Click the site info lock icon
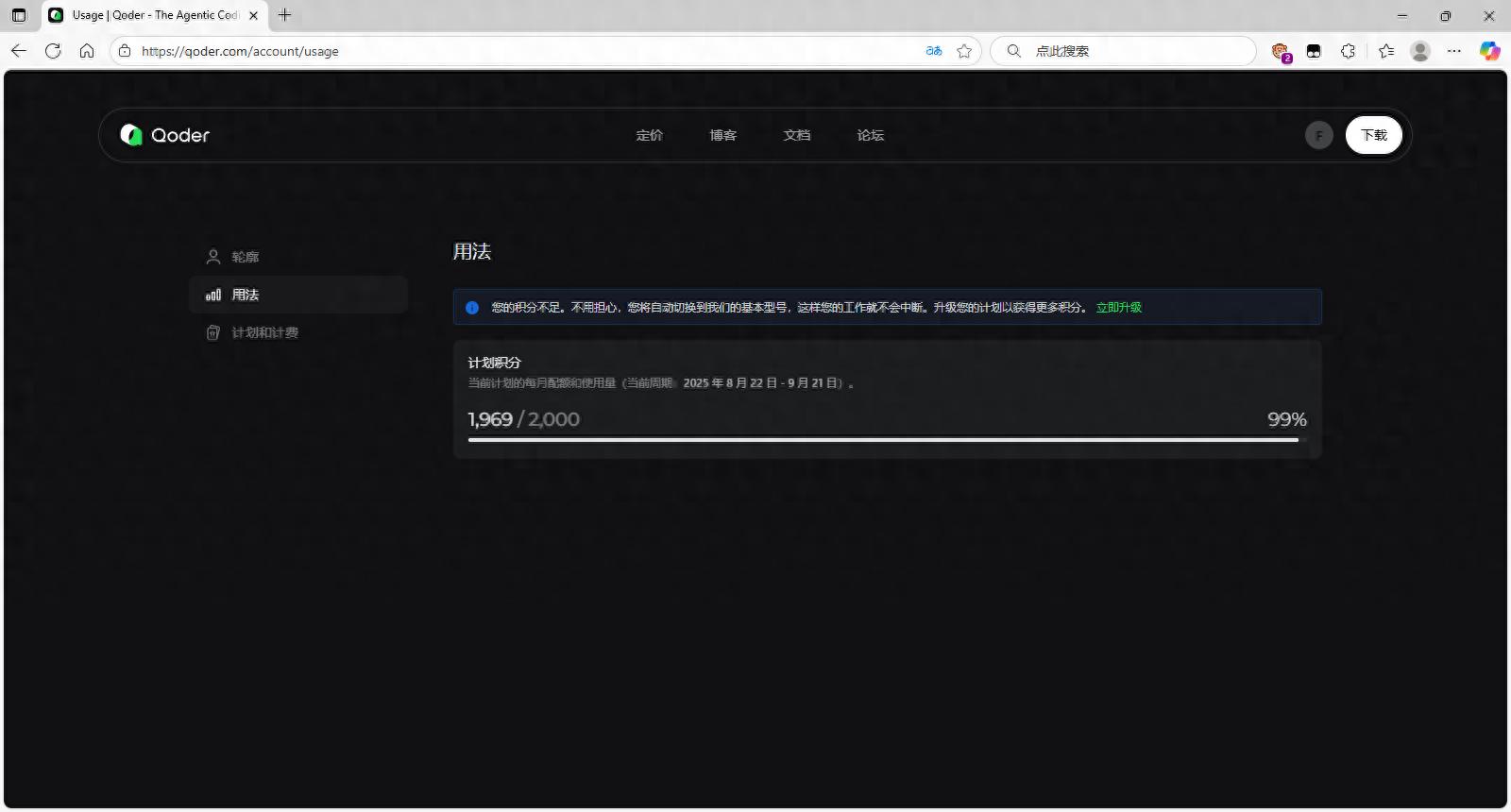This screenshot has height=812, width=1511. click(125, 51)
